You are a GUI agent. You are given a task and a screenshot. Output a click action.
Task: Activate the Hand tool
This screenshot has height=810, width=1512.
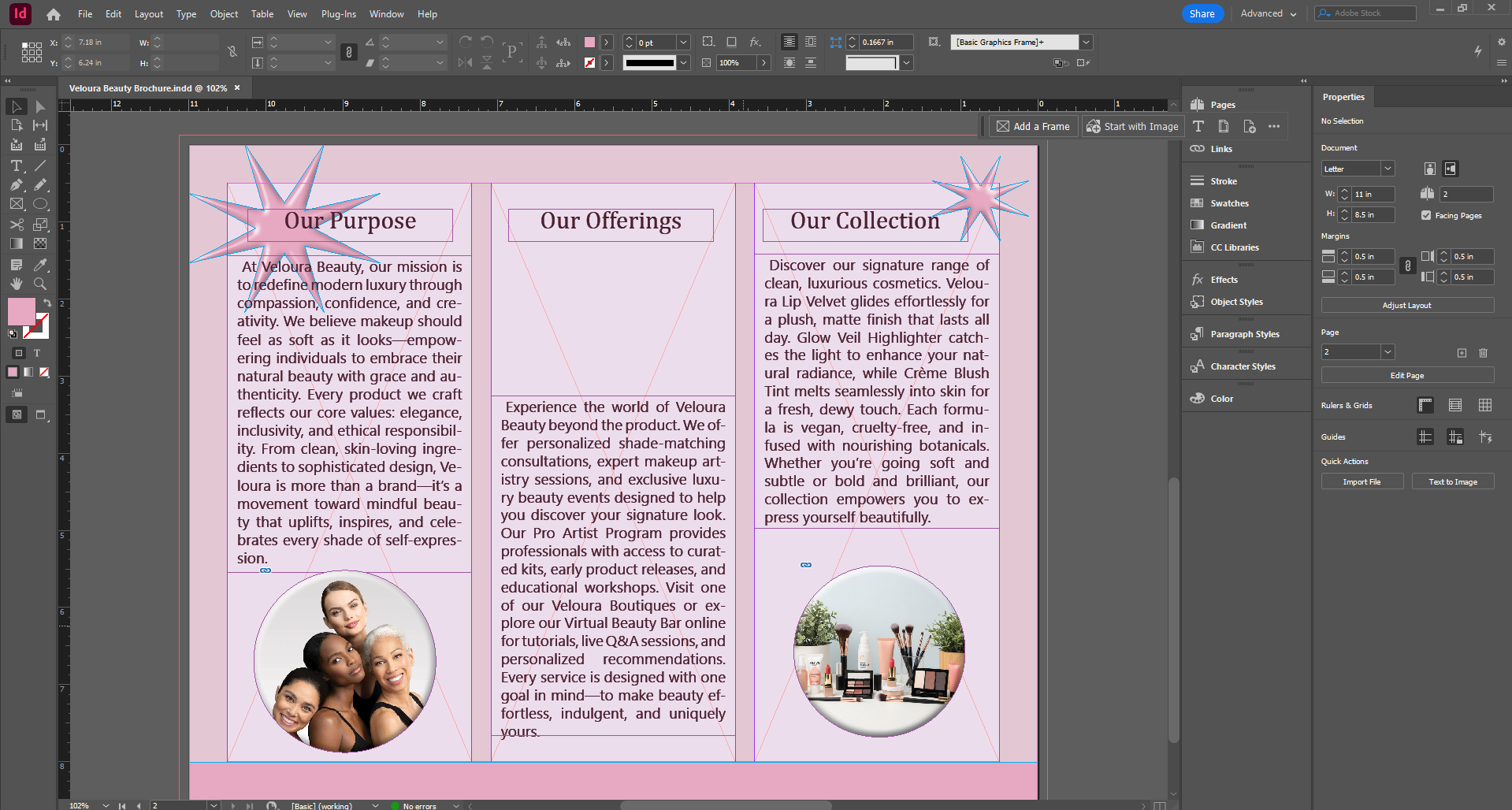[17, 284]
